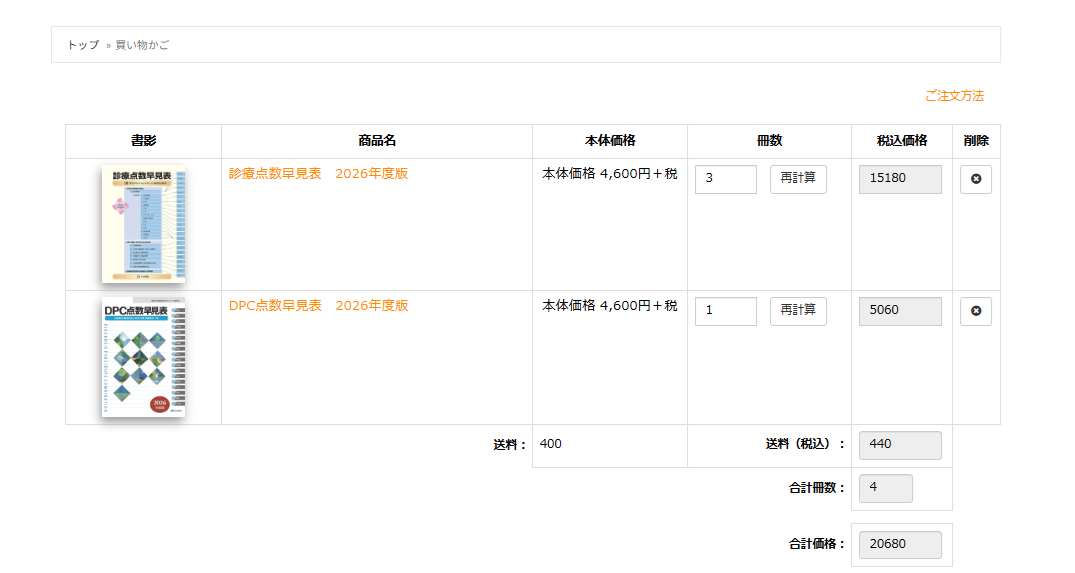Go to トップ in the breadcrumb

pyautogui.click(x=83, y=45)
